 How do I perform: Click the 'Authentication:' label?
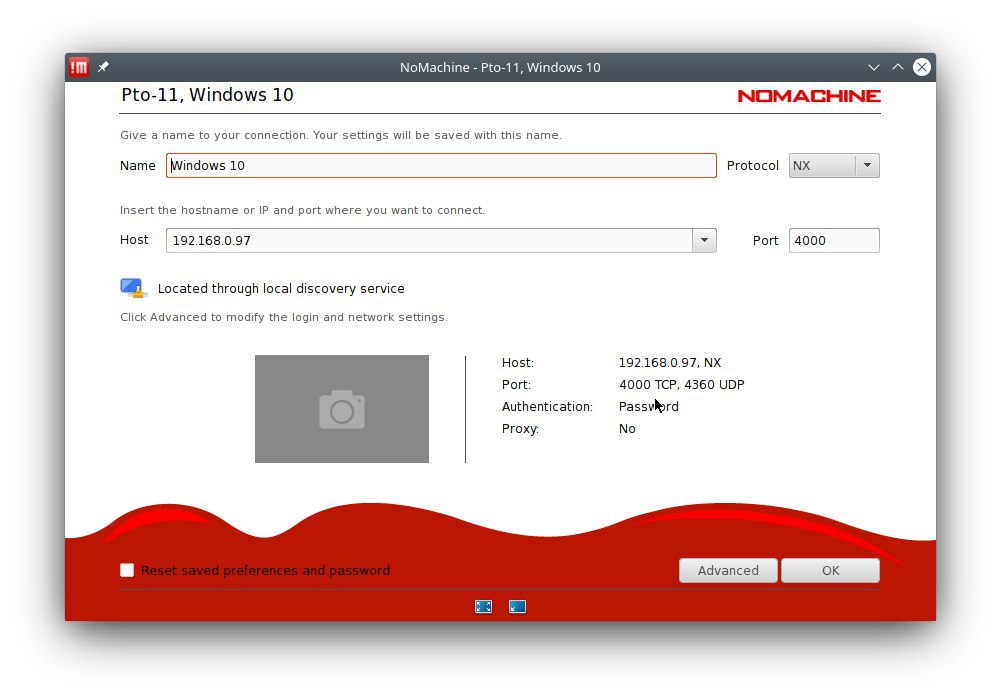click(547, 406)
